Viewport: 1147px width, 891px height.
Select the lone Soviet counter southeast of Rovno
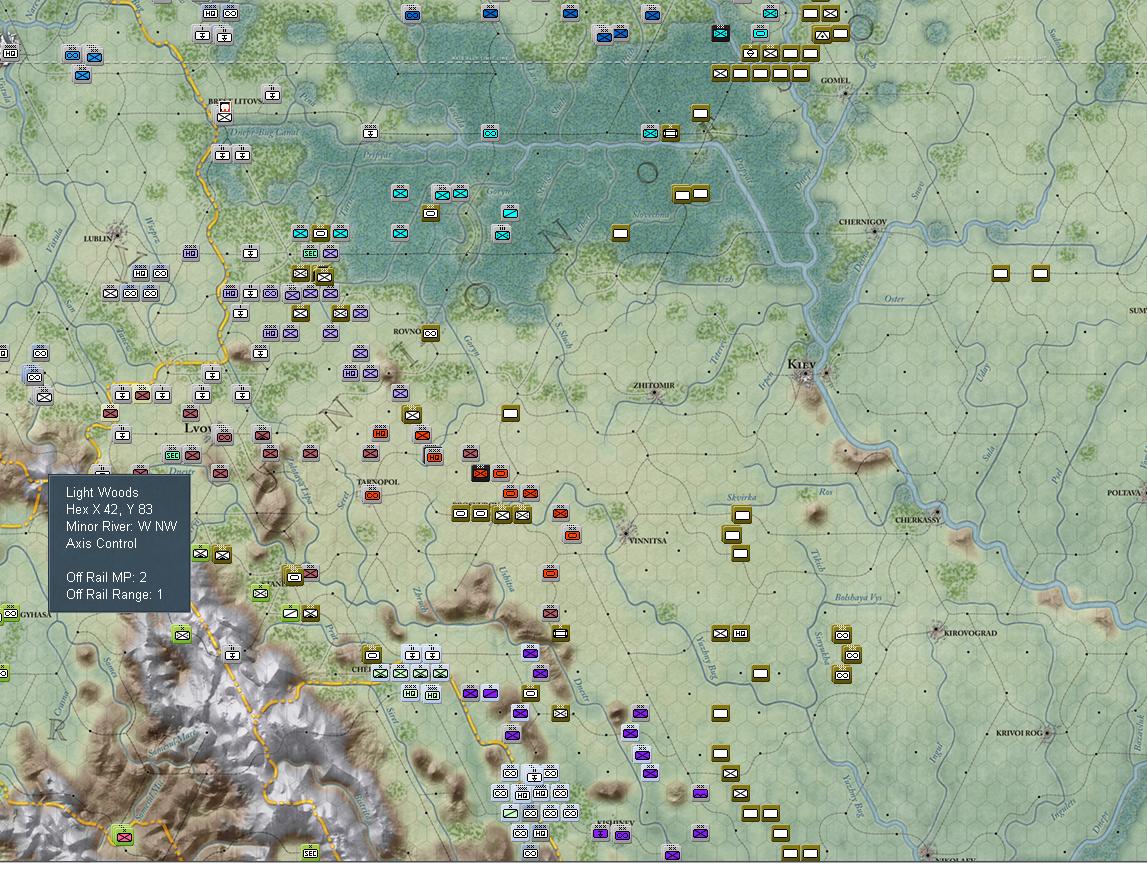point(511,414)
